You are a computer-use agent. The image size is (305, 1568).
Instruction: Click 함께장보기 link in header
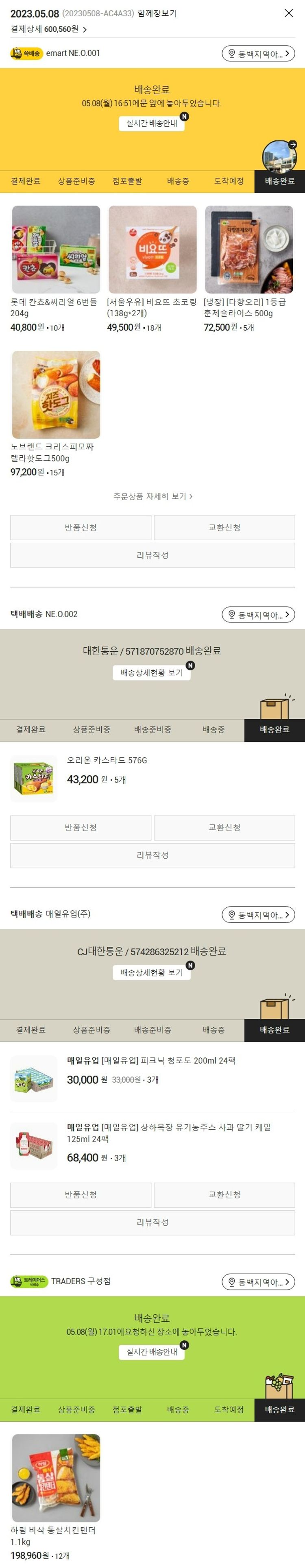click(x=157, y=13)
